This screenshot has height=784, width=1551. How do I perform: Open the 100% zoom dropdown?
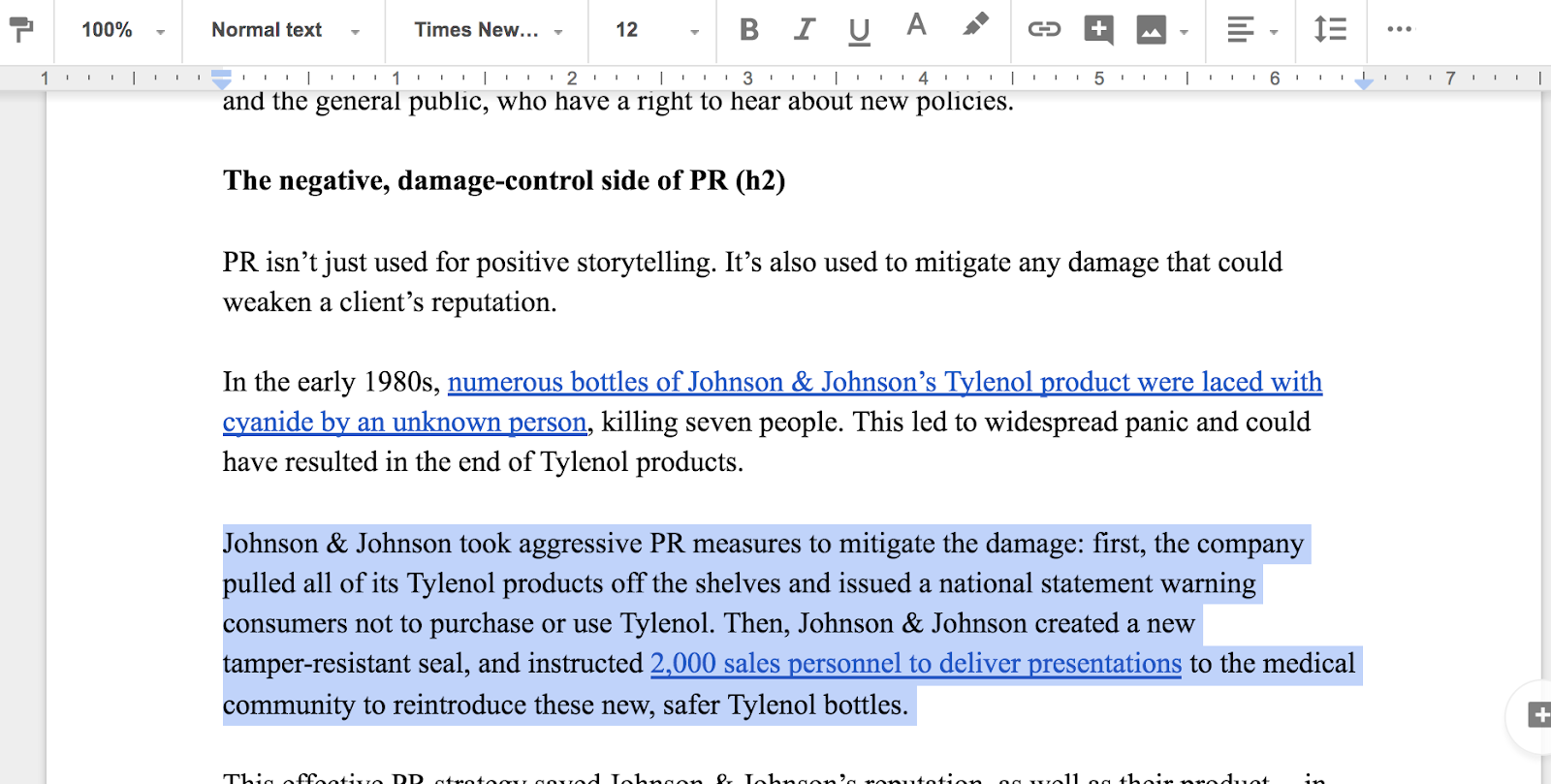click(122, 30)
